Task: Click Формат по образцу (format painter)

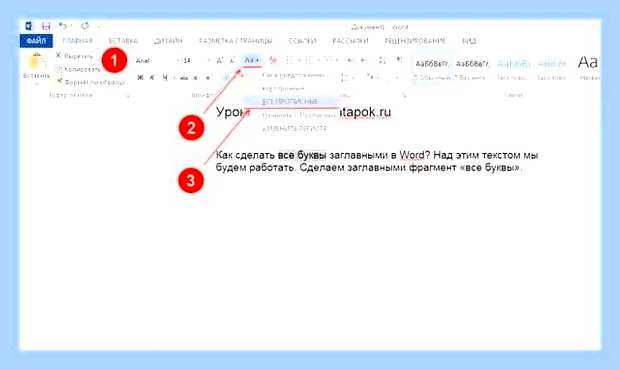Action: [x=91, y=82]
